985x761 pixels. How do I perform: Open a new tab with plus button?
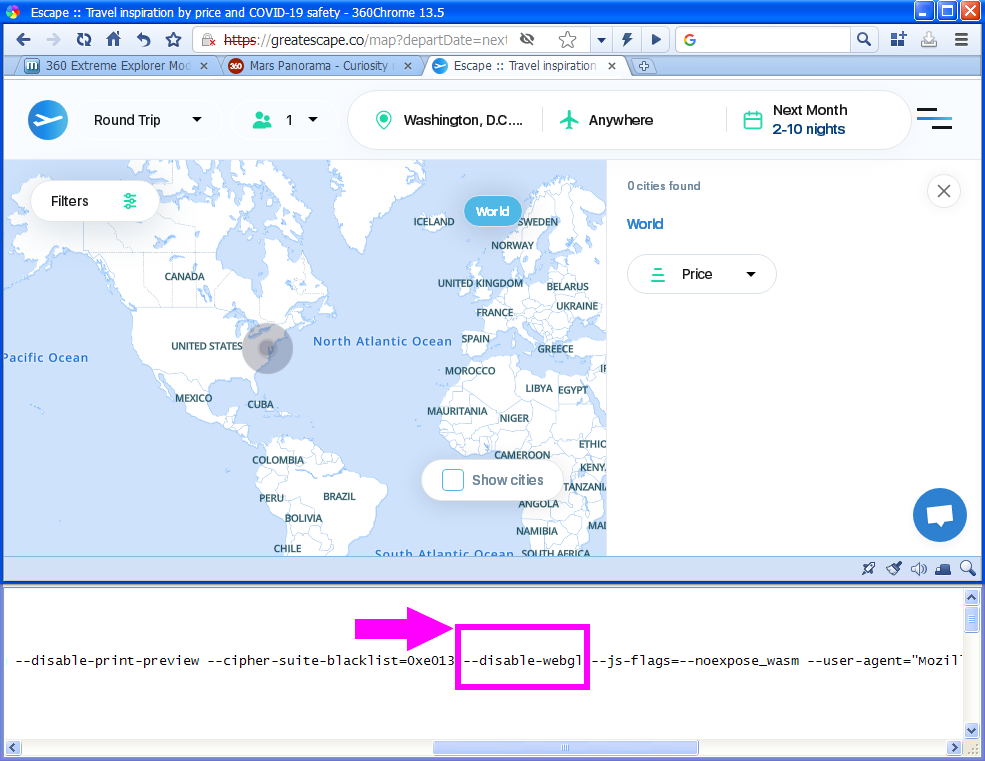pyautogui.click(x=644, y=66)
